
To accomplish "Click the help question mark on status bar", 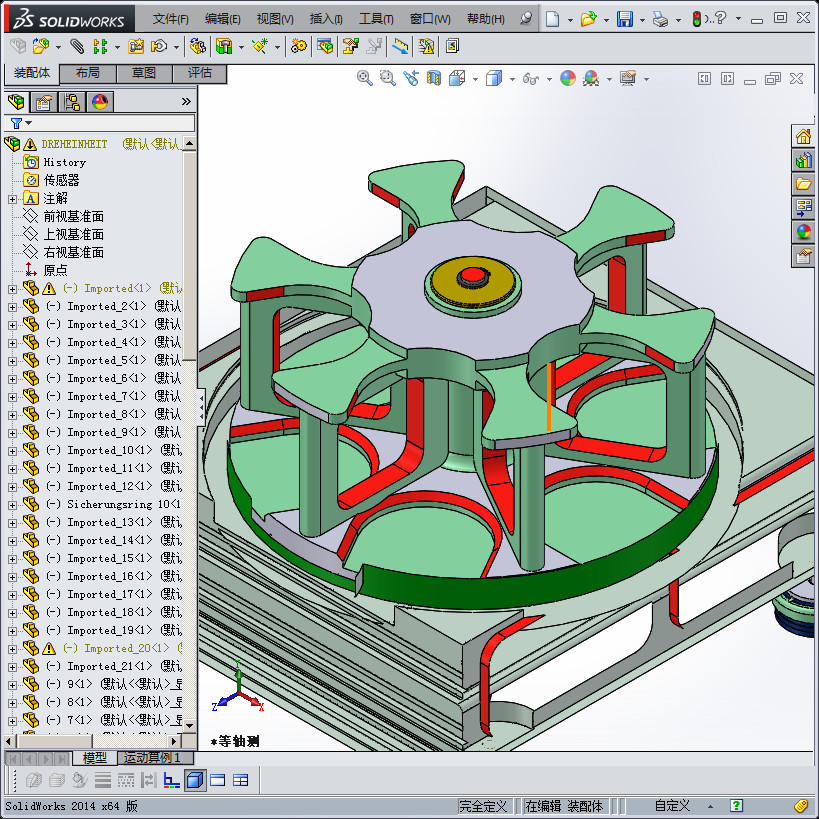I will pos(736,806).
